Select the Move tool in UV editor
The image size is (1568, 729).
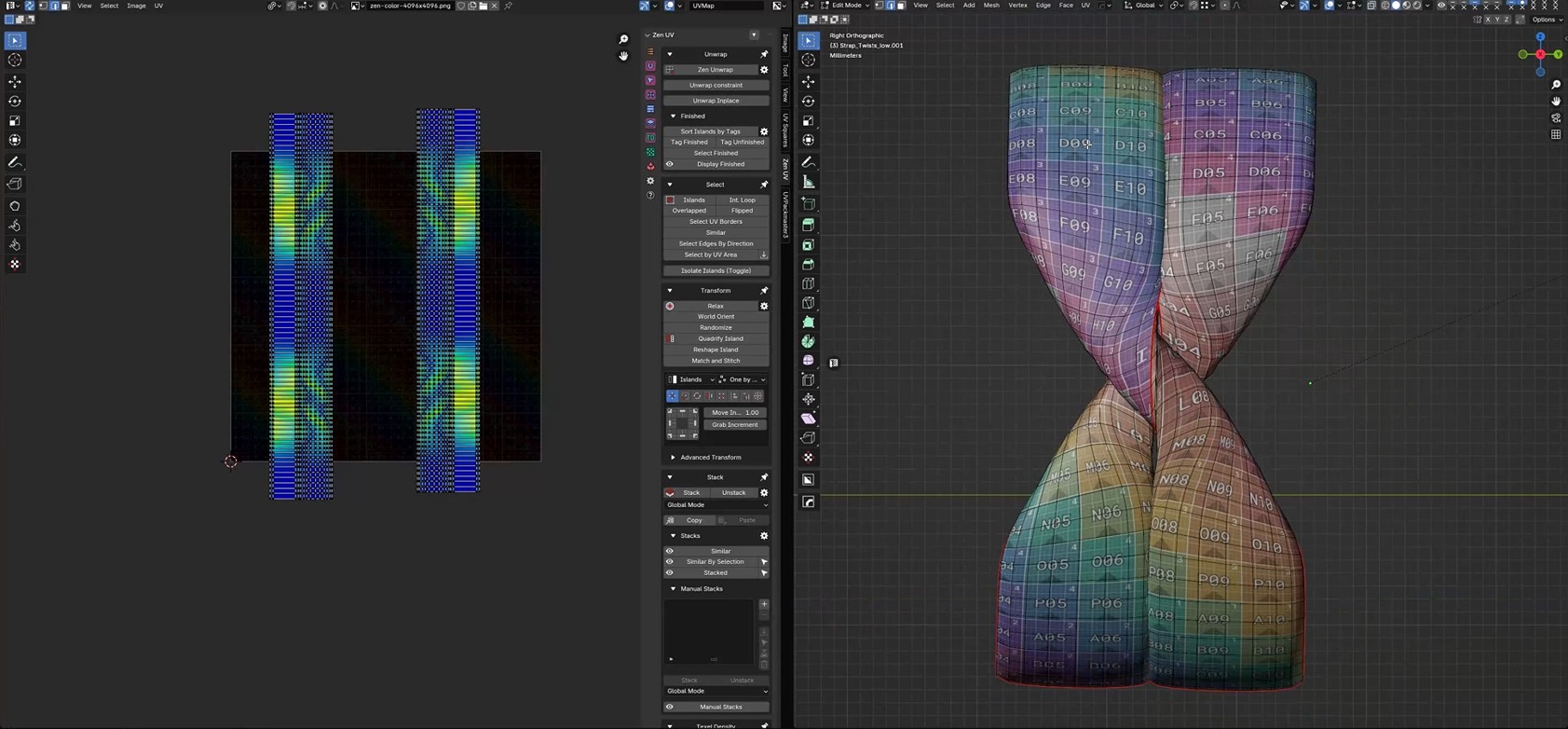tap(15, 82)
